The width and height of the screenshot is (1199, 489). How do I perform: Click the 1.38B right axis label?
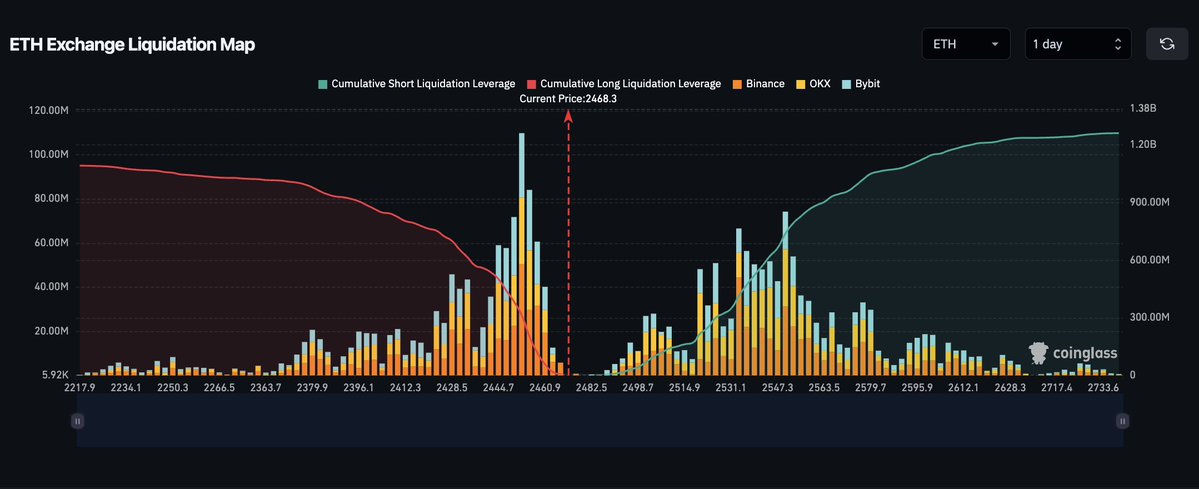(1142, 110)
